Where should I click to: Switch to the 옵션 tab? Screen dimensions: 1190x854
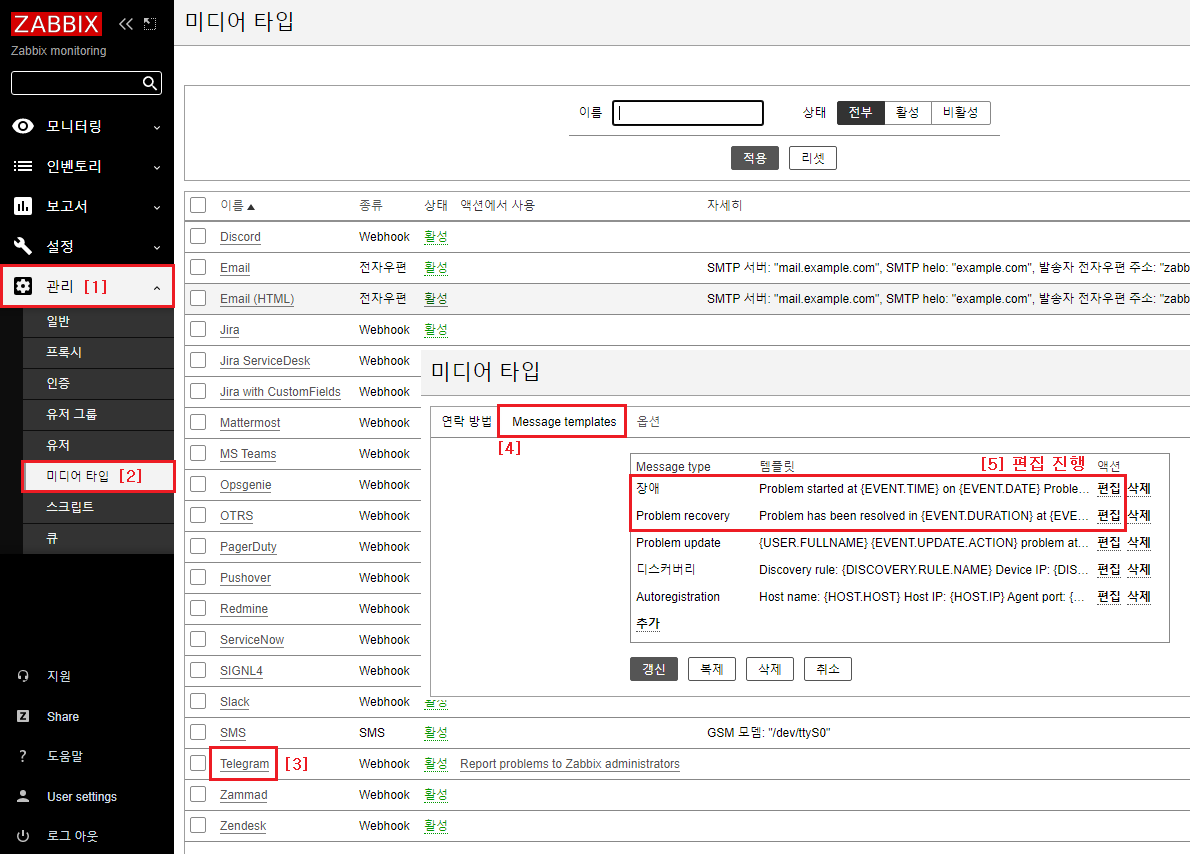click(647, 421)
